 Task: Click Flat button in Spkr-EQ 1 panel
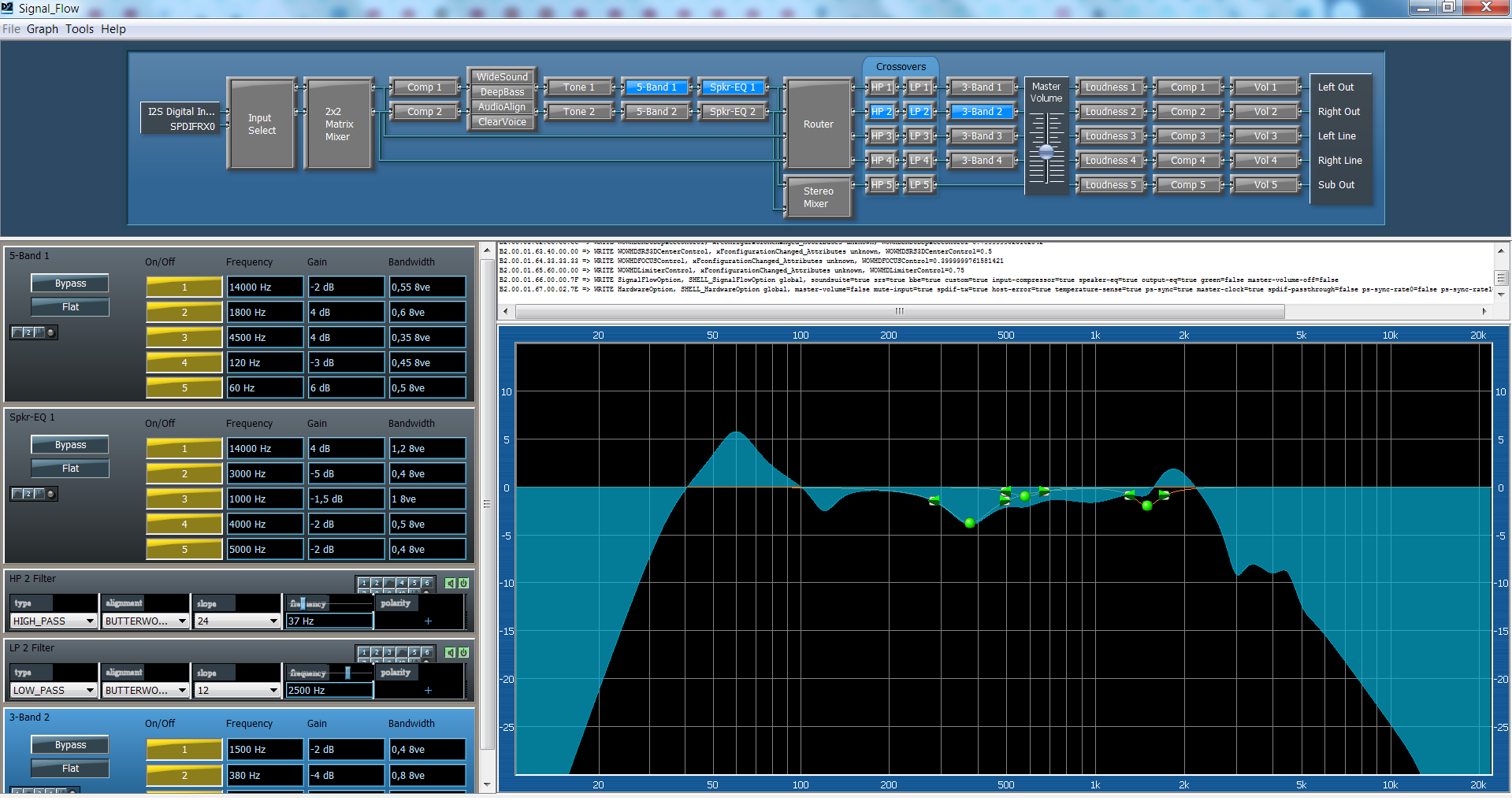coord(70,469)
